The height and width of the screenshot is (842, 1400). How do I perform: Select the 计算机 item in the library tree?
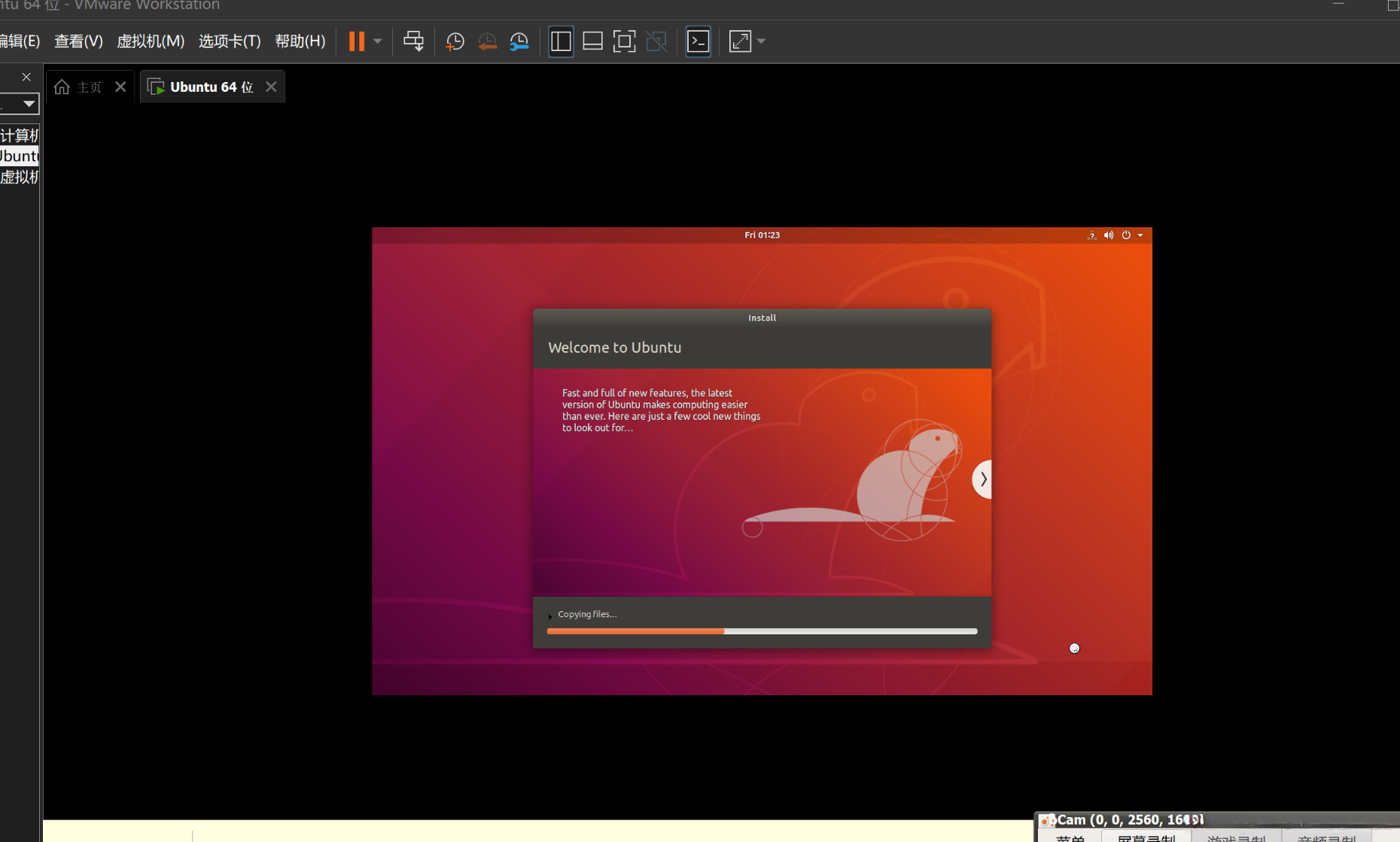pyautogui.click(x=20, y=135)
